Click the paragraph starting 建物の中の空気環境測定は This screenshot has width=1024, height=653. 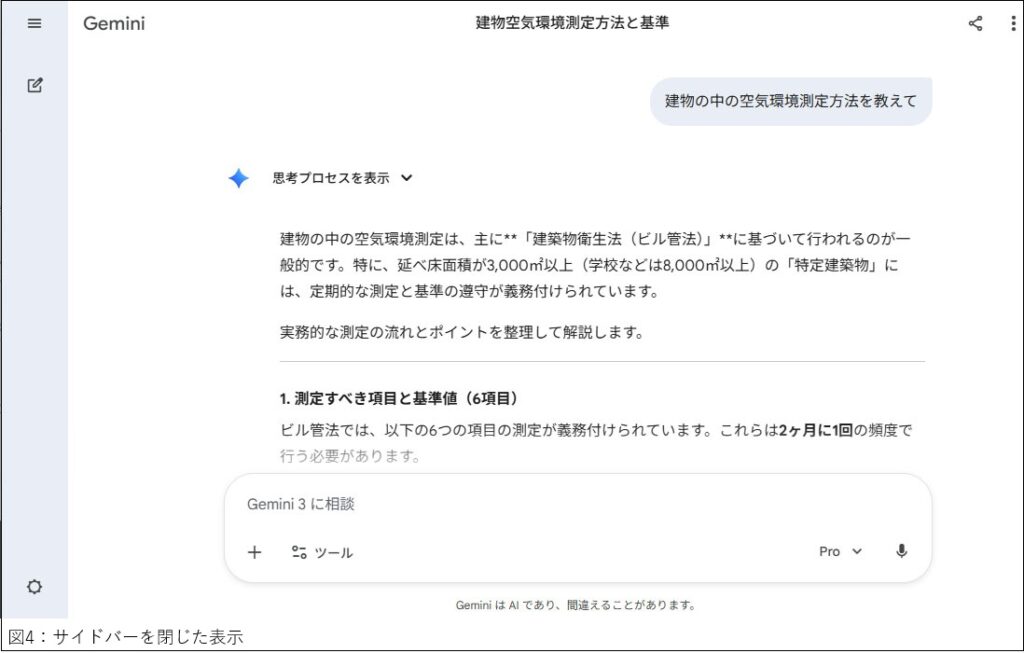pyautogui.click(x=595, y=266)
